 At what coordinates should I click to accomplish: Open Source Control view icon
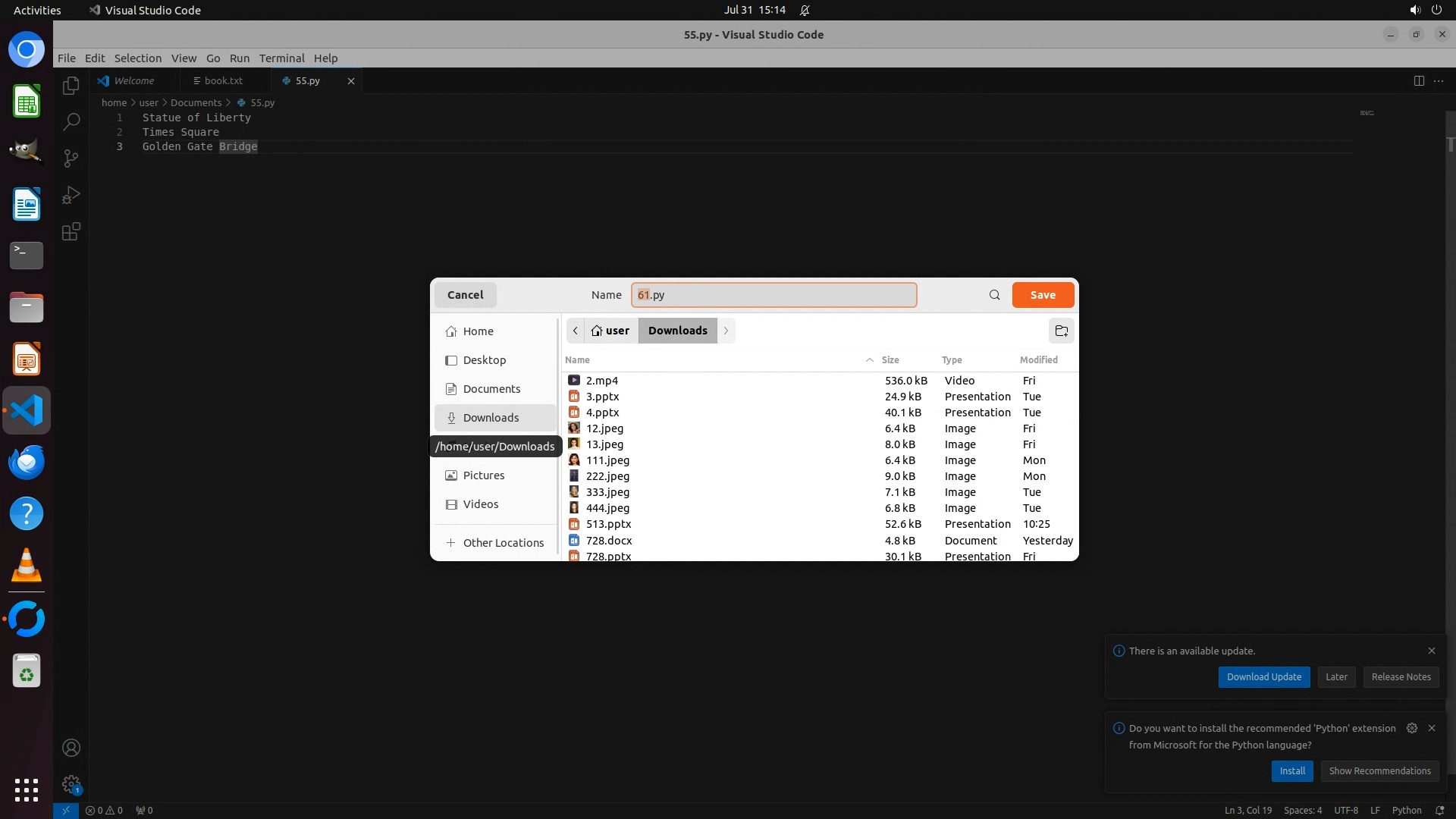[71, 158]
